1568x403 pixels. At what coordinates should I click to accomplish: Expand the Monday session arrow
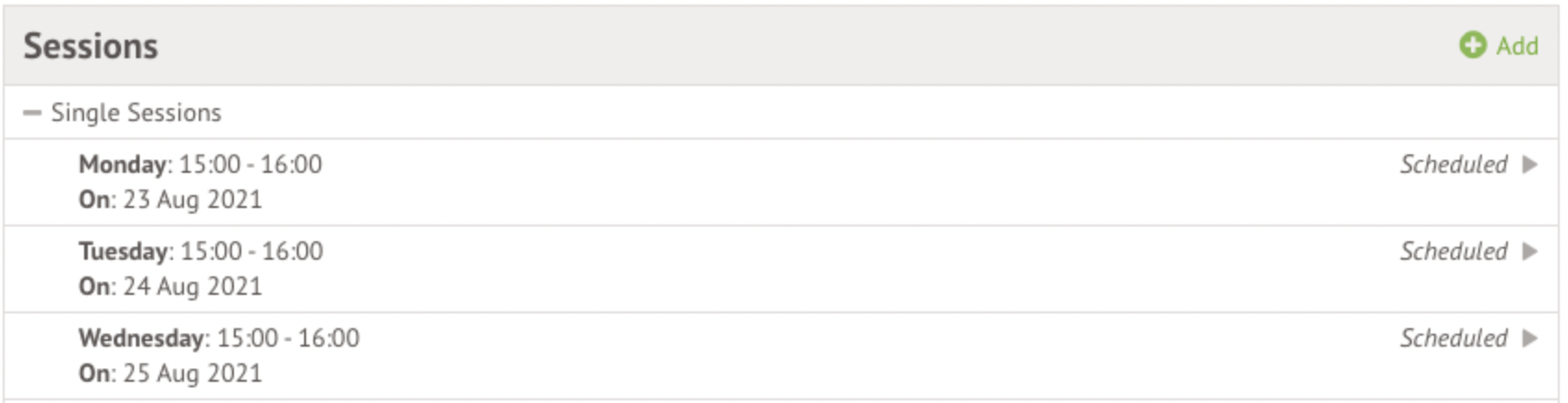pos(1530,165)
